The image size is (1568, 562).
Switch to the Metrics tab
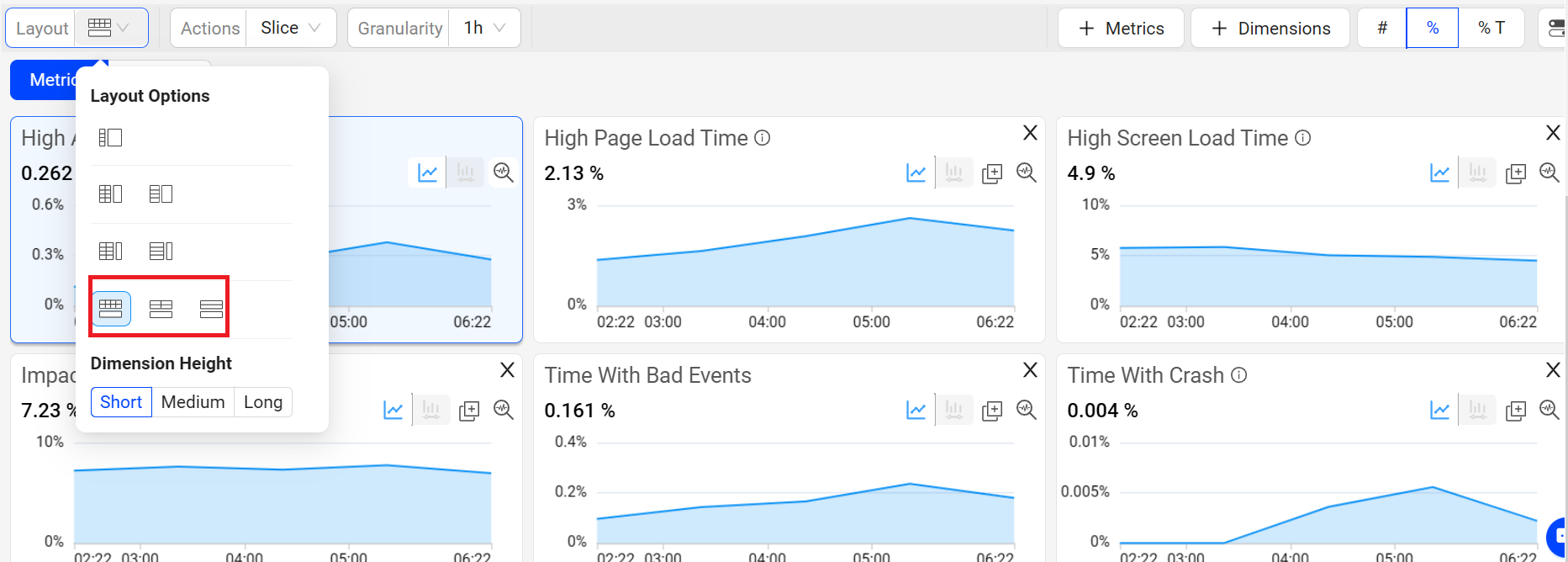click(x=52, y=80)
